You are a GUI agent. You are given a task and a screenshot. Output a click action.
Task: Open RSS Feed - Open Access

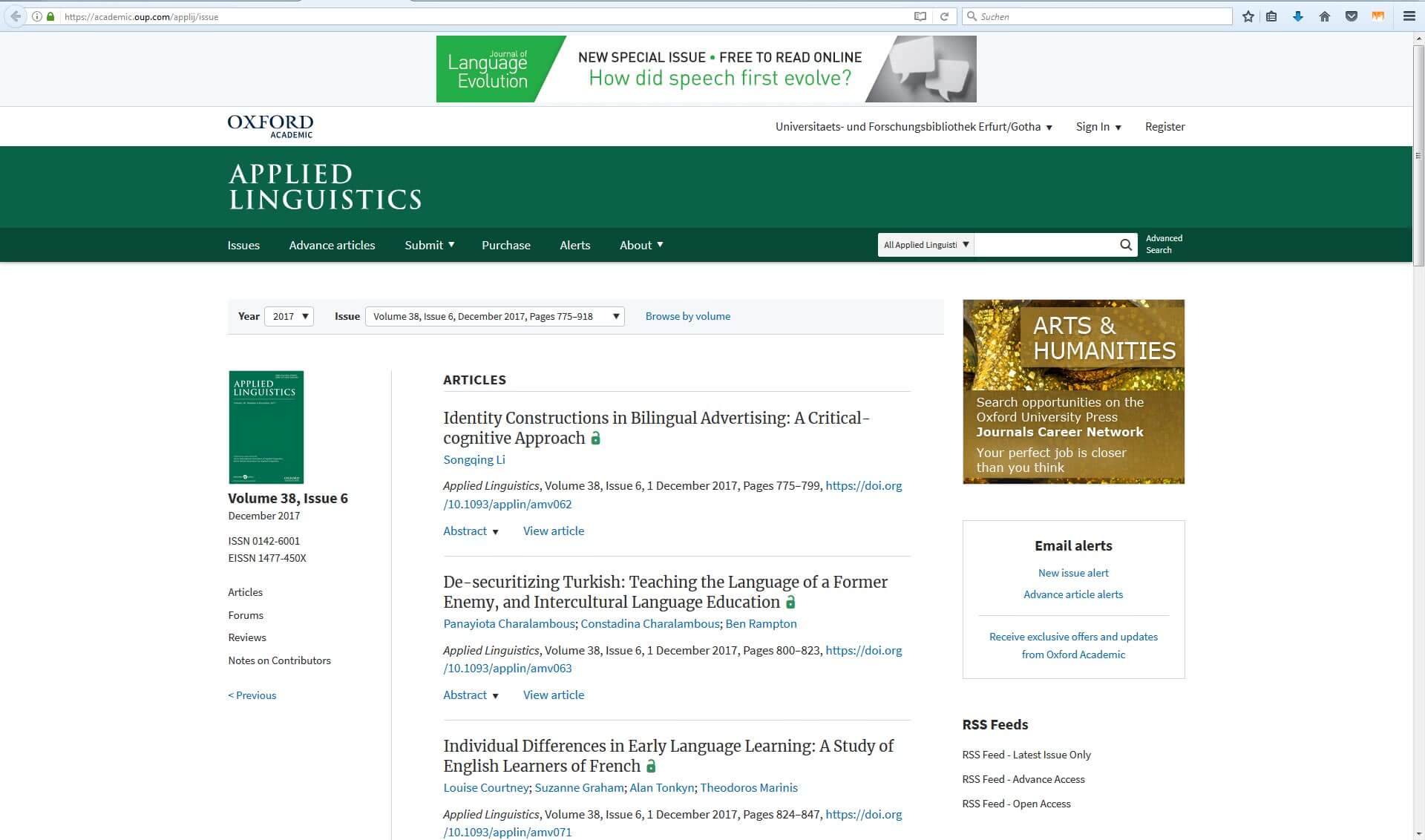(1016, 804)
